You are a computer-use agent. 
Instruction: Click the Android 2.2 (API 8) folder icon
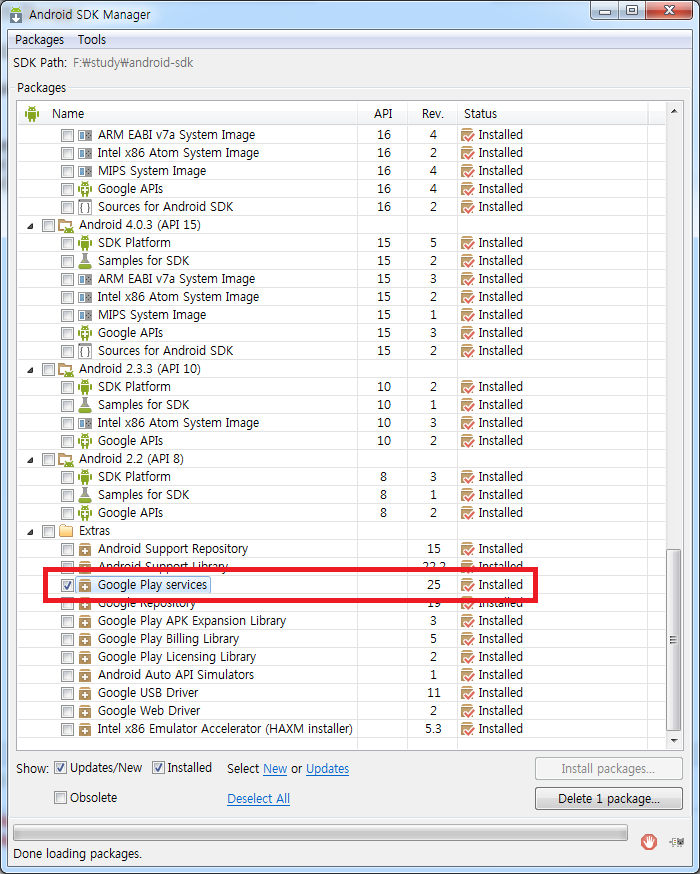pyautogui.click(x=66, y=459)
